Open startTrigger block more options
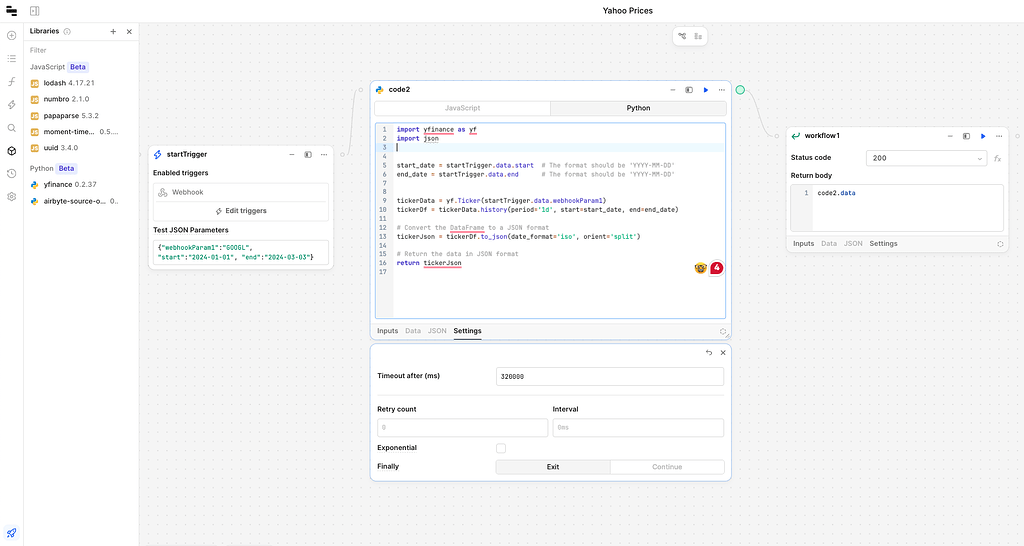The height and width of the screenshot is (546, 1024). pyautogui.click(x=324, y=155)
